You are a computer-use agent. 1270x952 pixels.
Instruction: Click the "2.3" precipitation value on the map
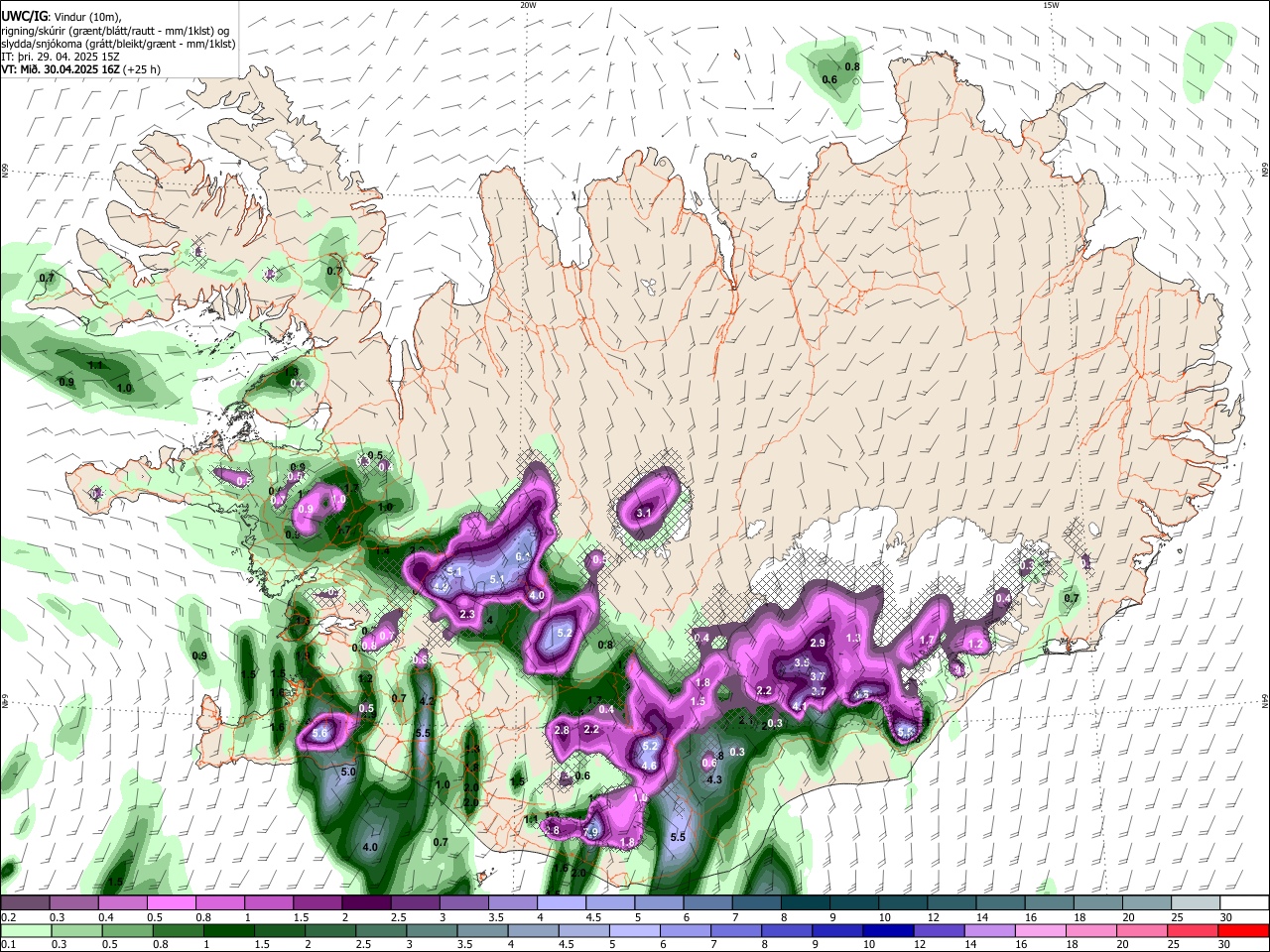pos(468,615)
